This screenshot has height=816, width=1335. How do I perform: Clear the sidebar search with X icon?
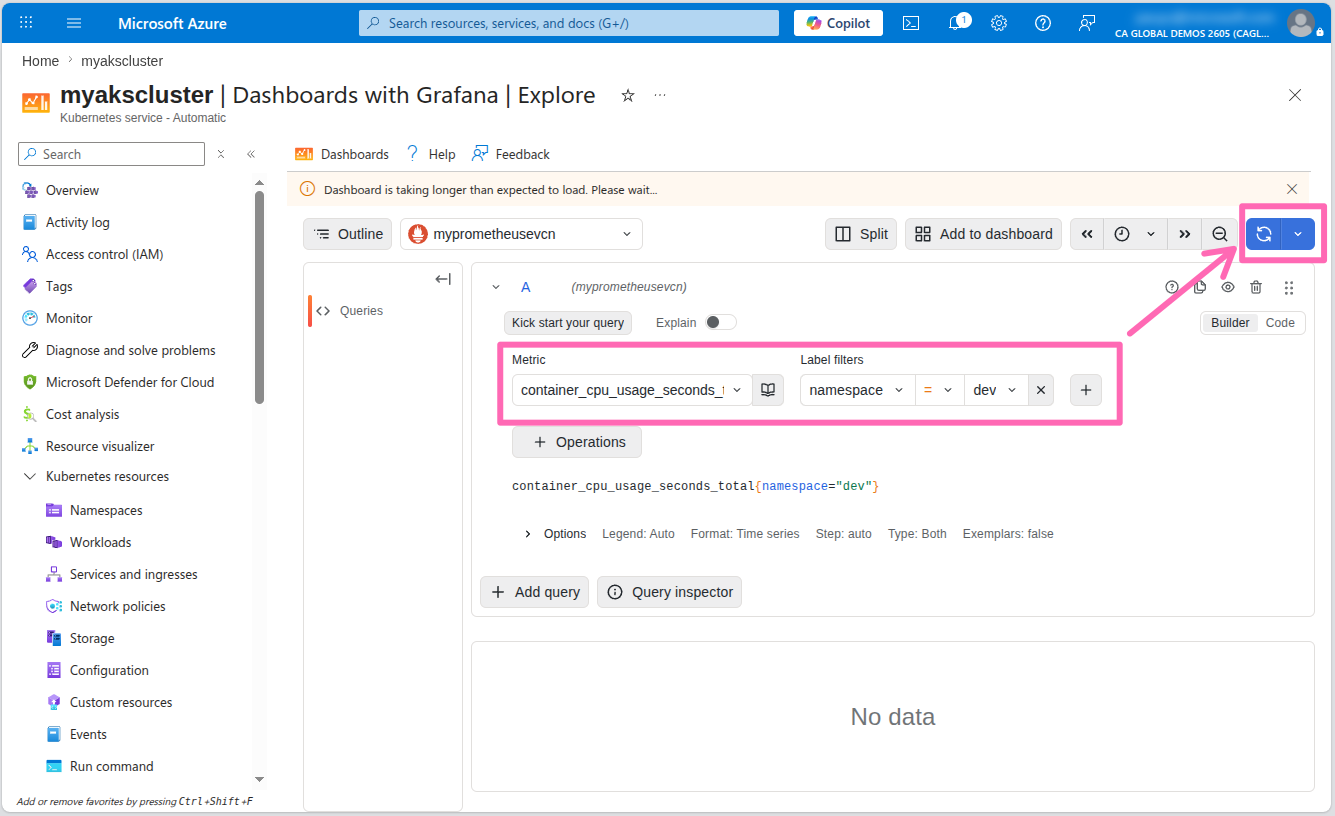[x=221, y=154]
